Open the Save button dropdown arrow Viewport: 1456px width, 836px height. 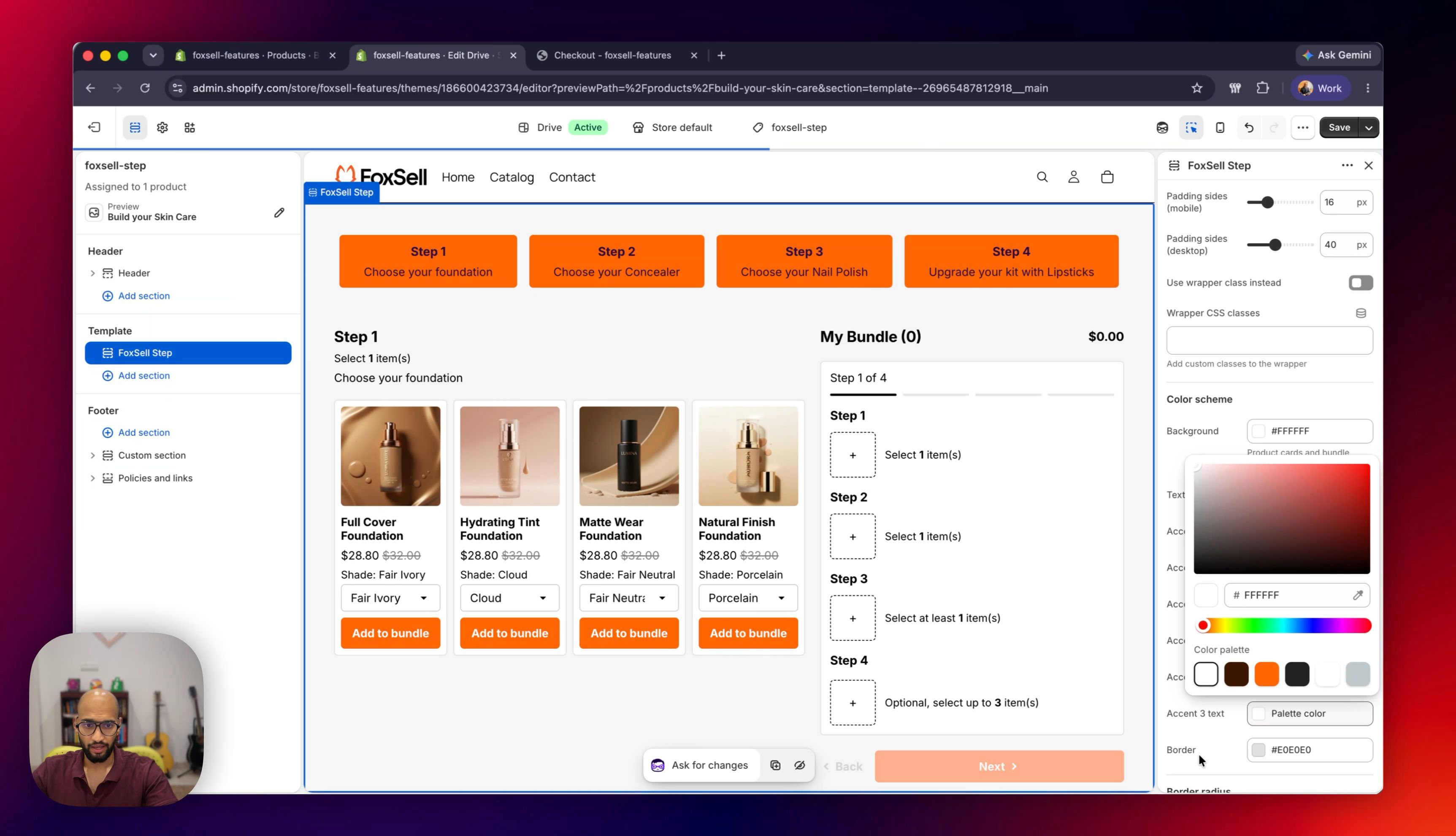[x=1369, y=127]
